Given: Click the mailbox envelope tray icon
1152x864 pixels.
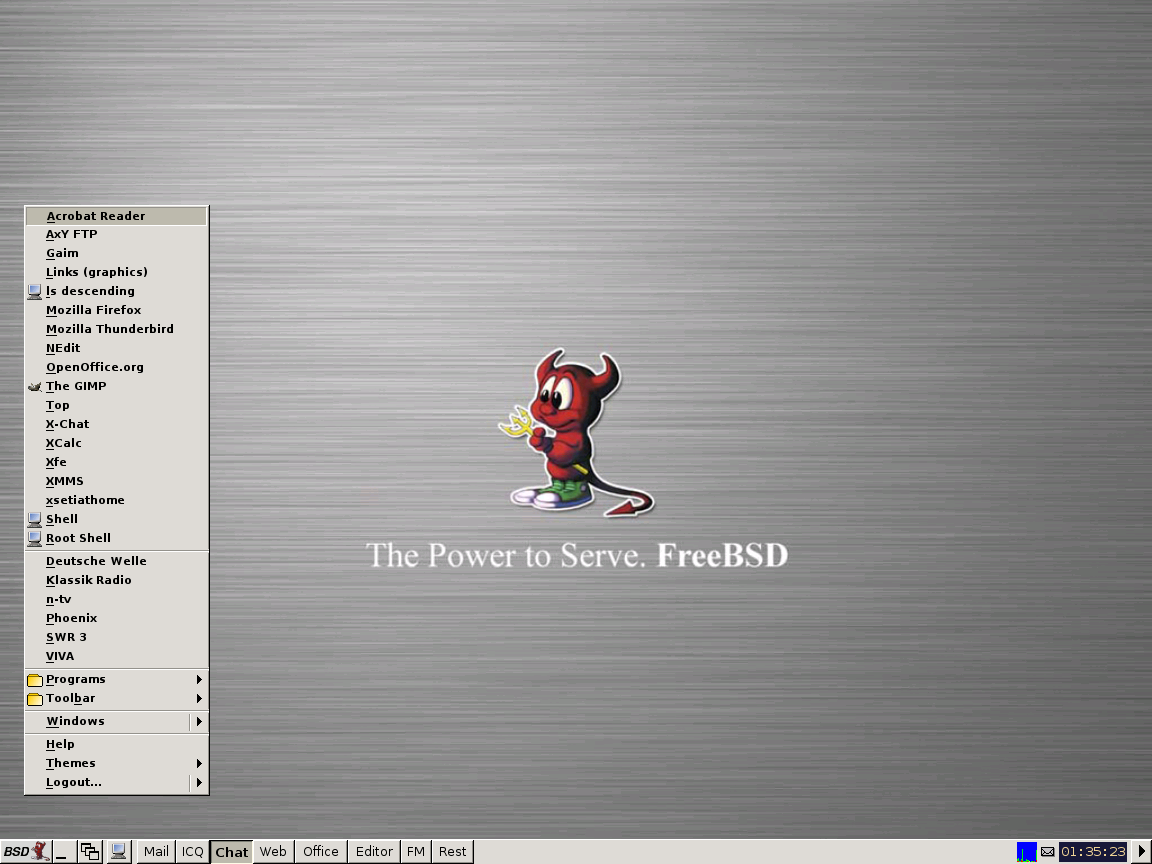Looking at the screenshot, I should click(x=1048, y=852).
